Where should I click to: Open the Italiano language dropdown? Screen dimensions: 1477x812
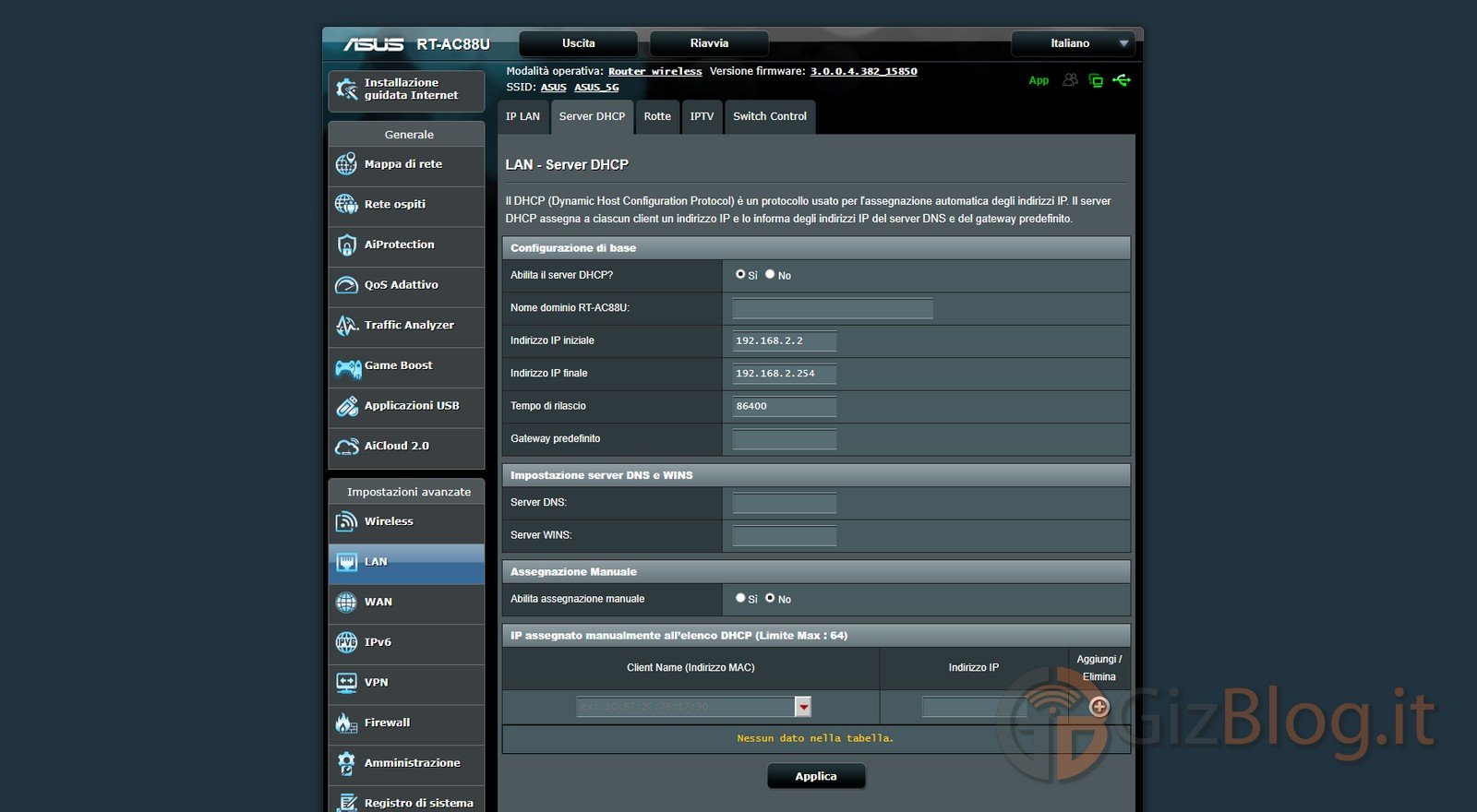tap(1071, 43)
